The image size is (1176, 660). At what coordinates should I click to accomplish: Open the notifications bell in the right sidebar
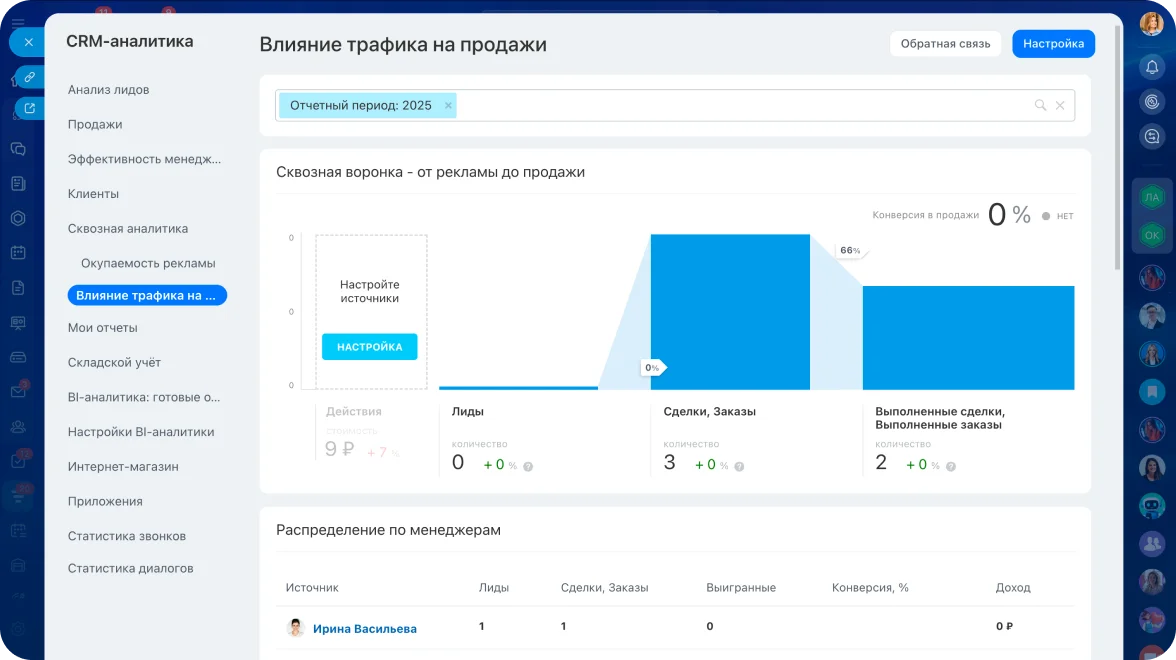(1152, 67)
